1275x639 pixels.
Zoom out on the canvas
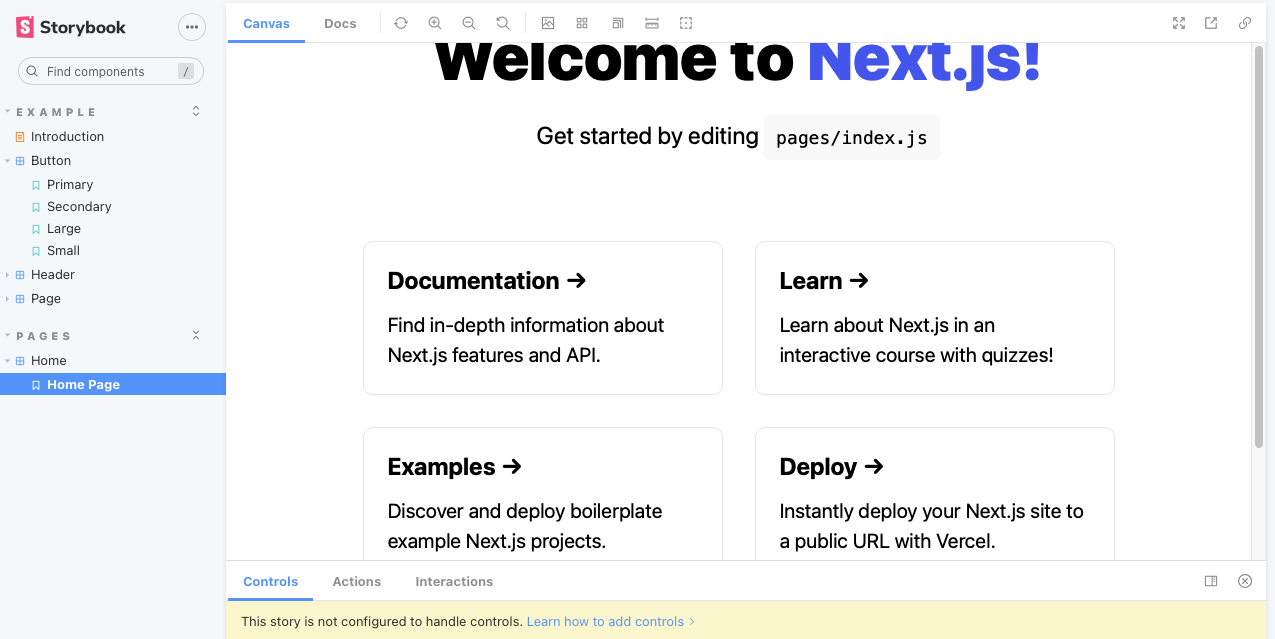point(469,23)
